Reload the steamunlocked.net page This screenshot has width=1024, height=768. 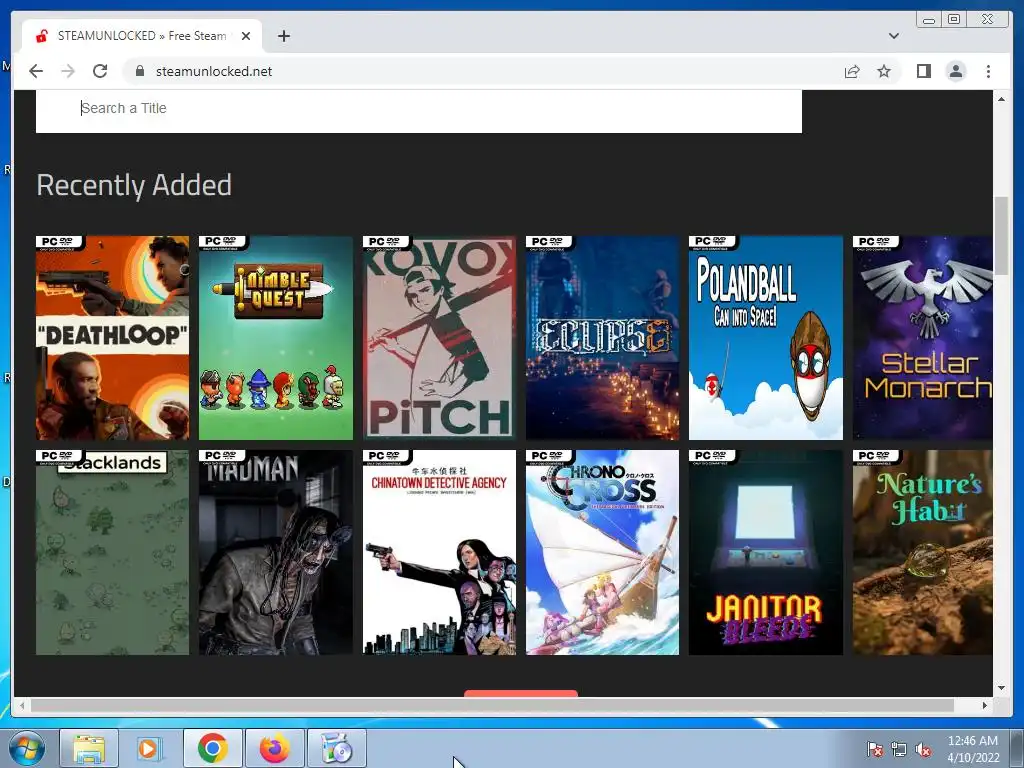click(x=100, y=71)
